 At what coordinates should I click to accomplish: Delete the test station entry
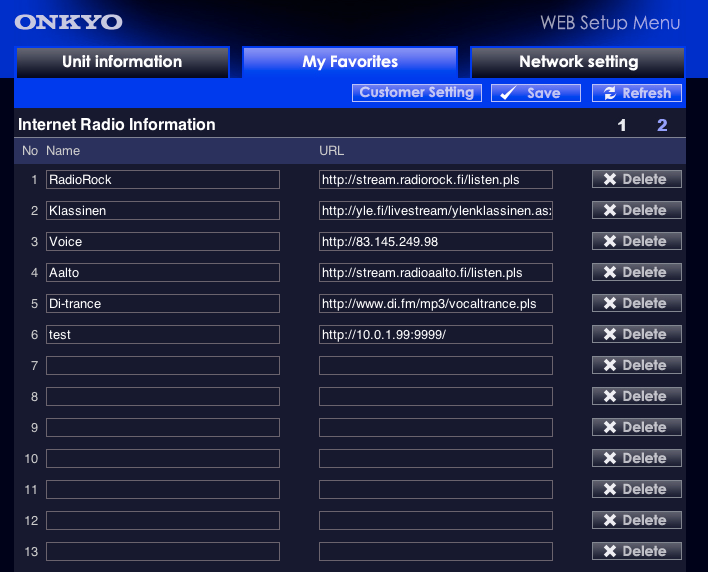[637, 335]
